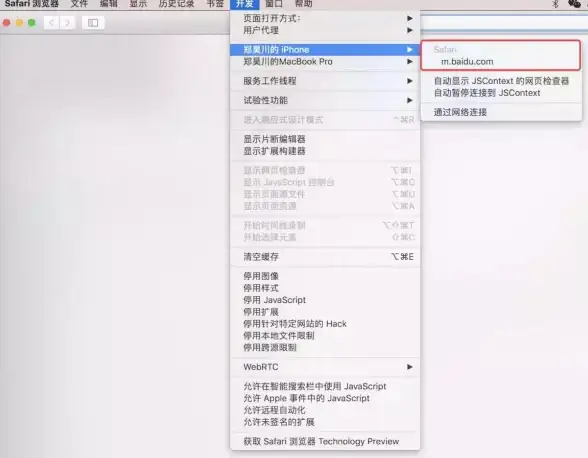Toggle 停用本地文件限制
Viewport: 588px width, 458px height.
coord(325,336)
